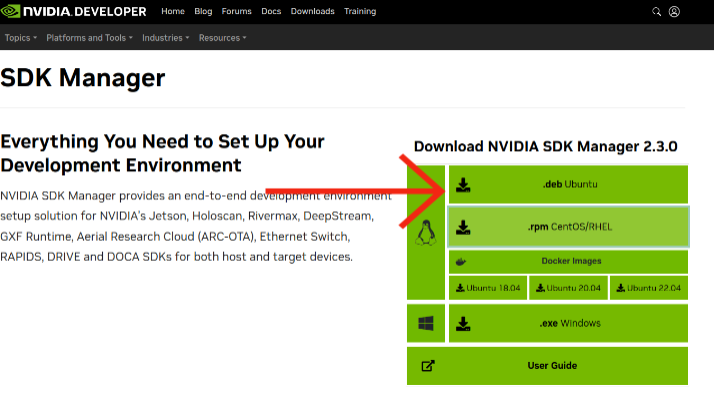Download the .deb Ubuntu package
The image size is (714, 394).
pyautogui.click(x=568, y=184)
